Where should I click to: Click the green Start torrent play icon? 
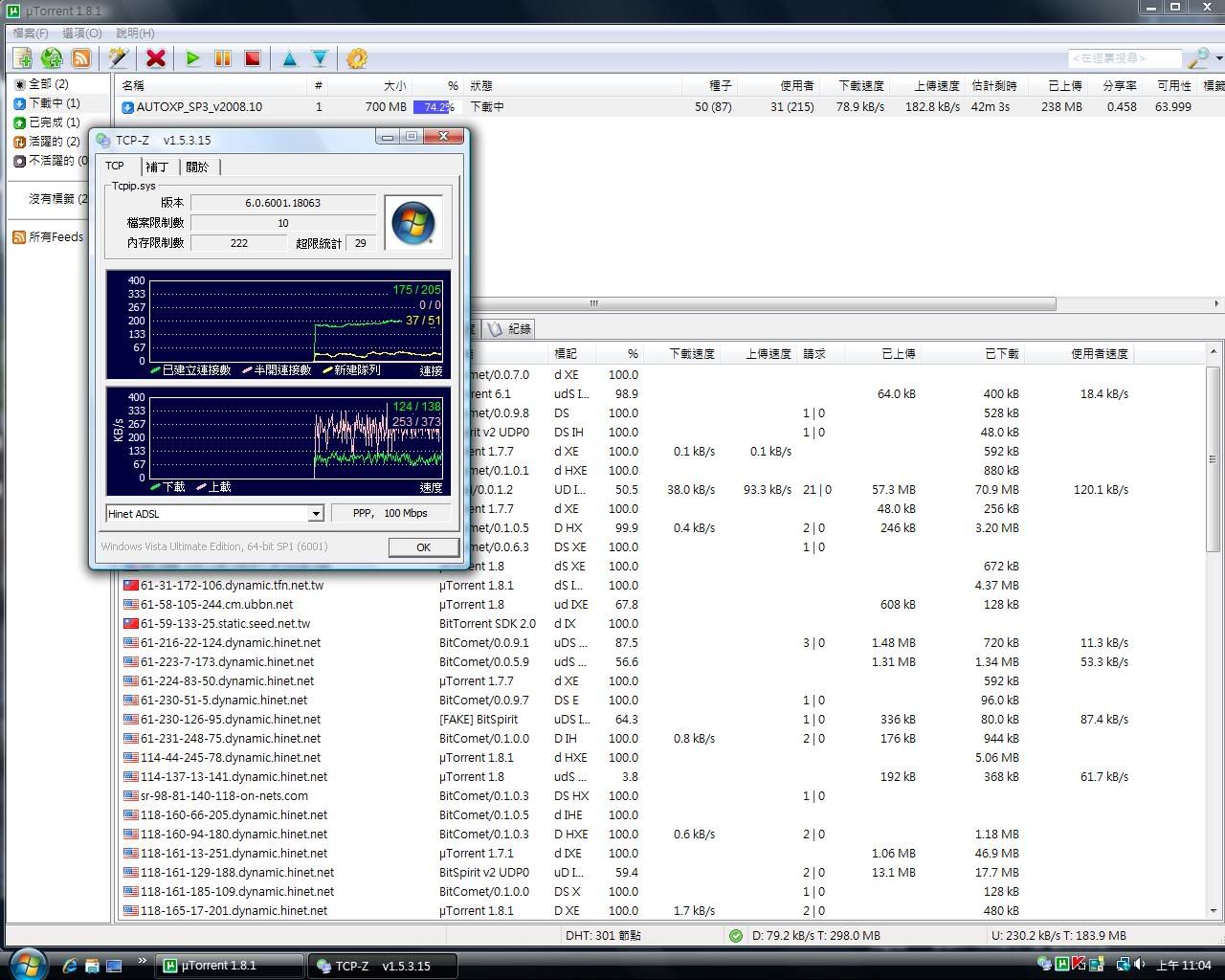point(193,58)
